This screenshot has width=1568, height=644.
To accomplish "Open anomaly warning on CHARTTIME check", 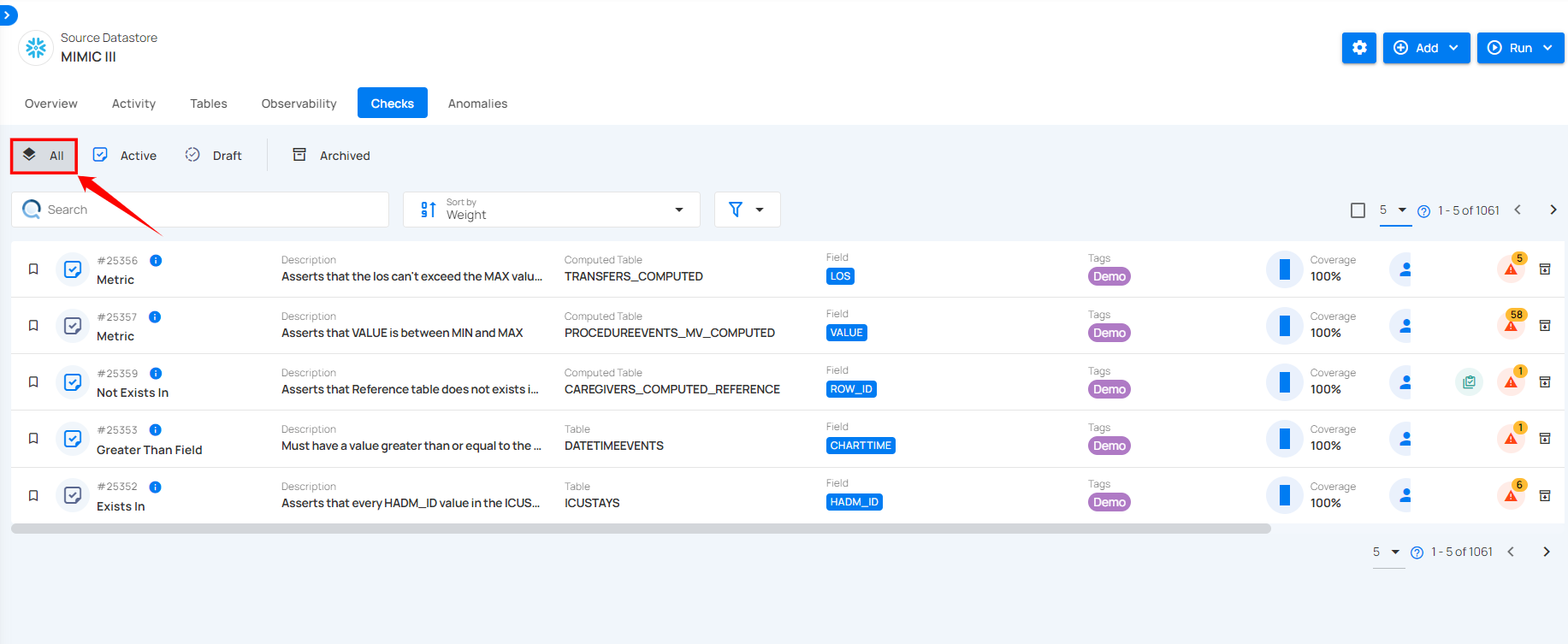I will [x=1512, y=438].
